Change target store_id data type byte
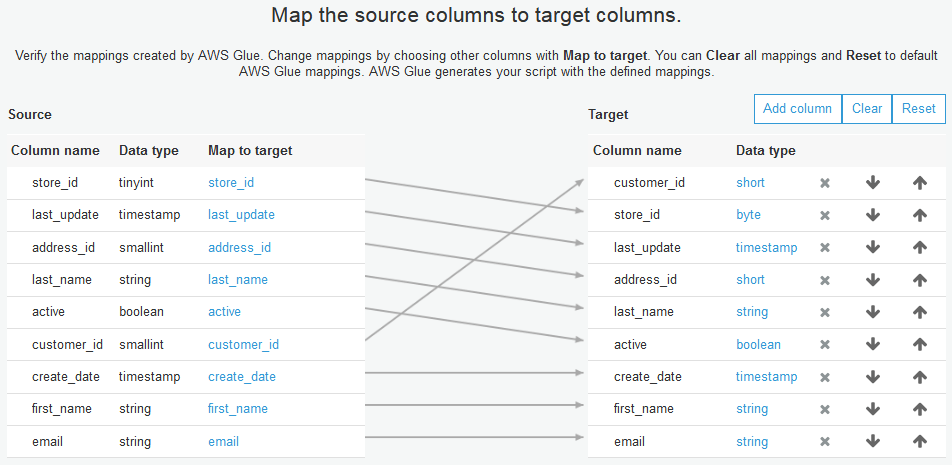The height and width of the screenshot is (465, 952). click(x=748, y=214)
